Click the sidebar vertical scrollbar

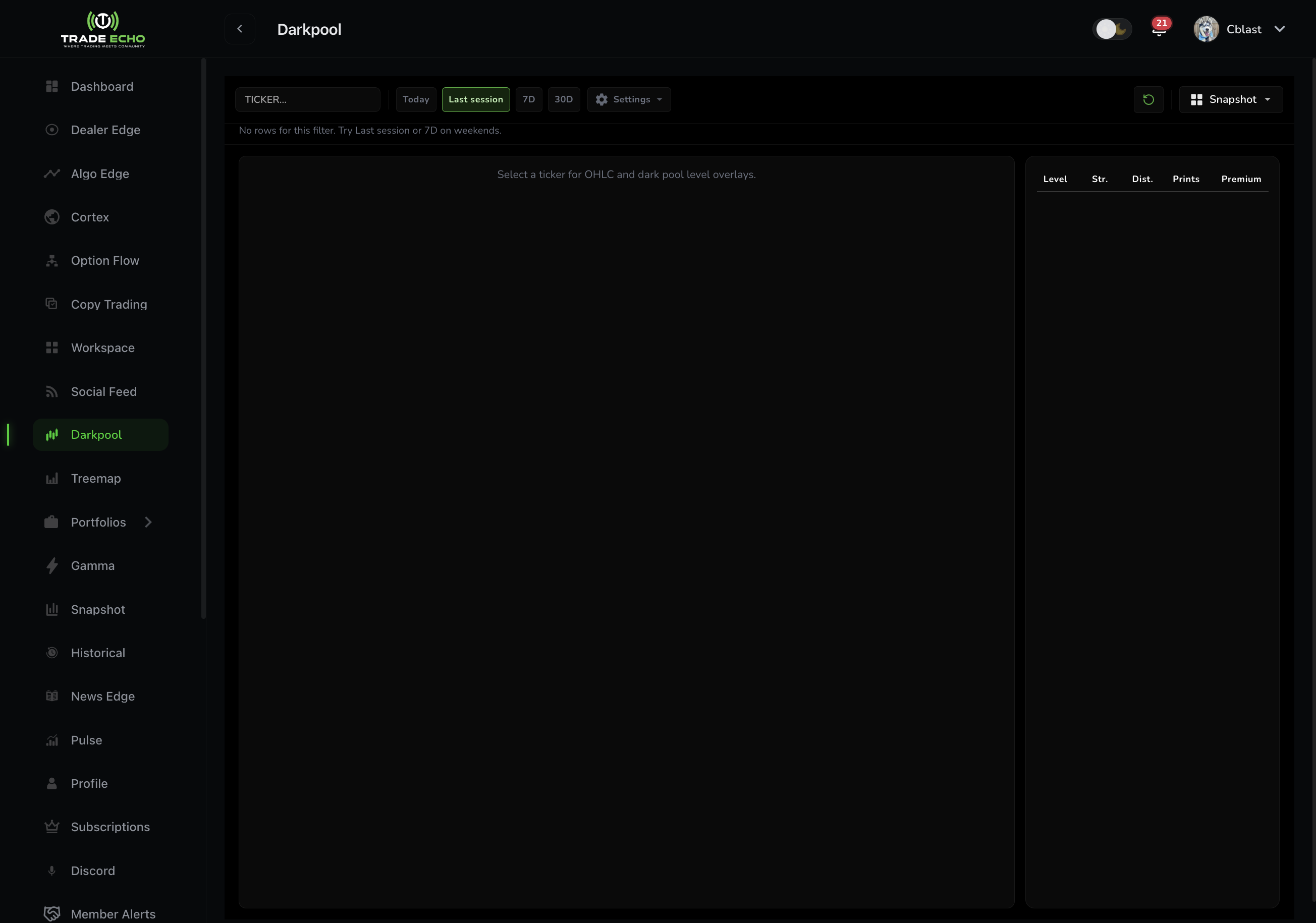pyautogui.click(x=203, y=338)
